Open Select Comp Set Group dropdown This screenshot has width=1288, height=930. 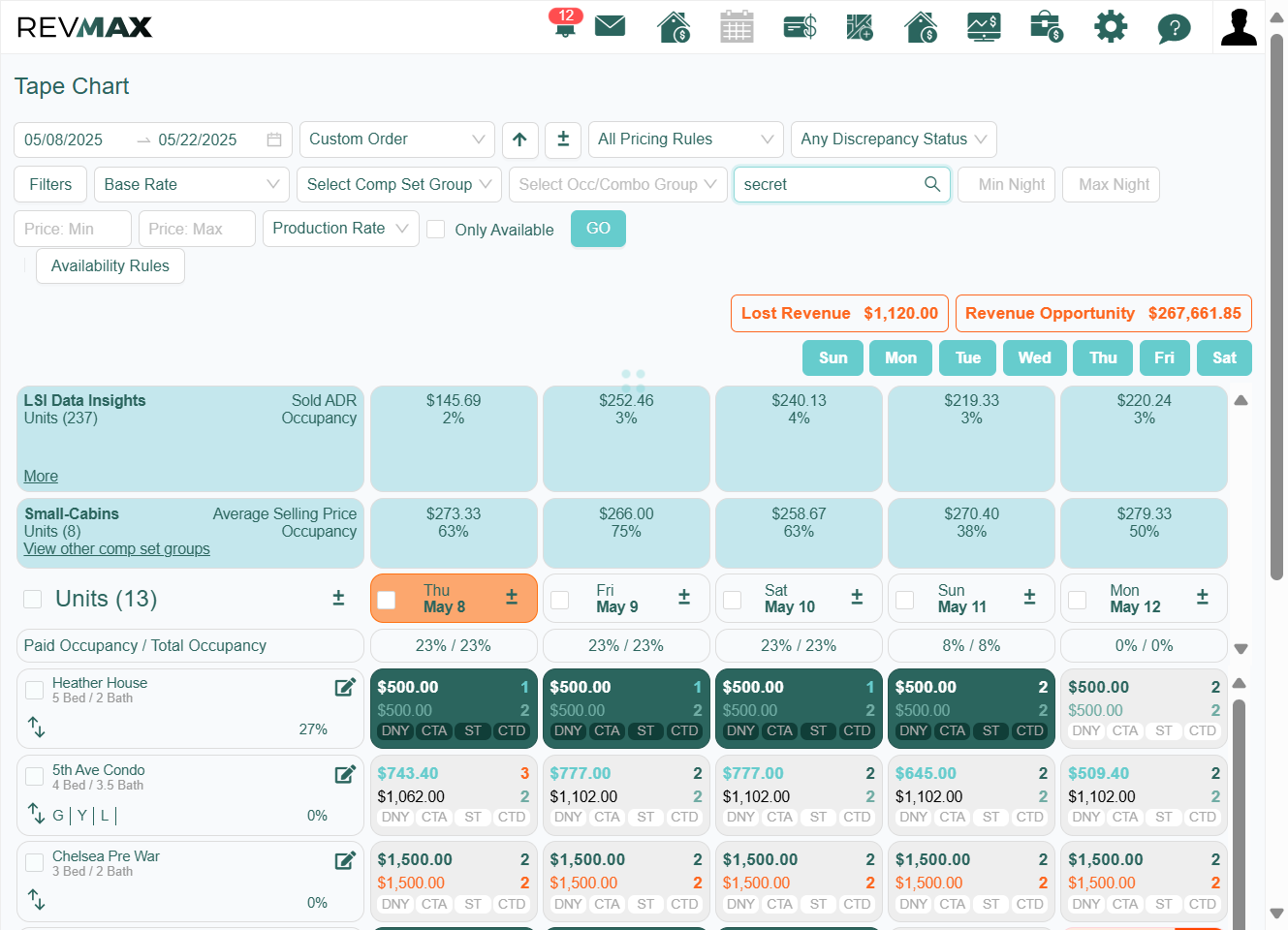click(x=399, y=184)
